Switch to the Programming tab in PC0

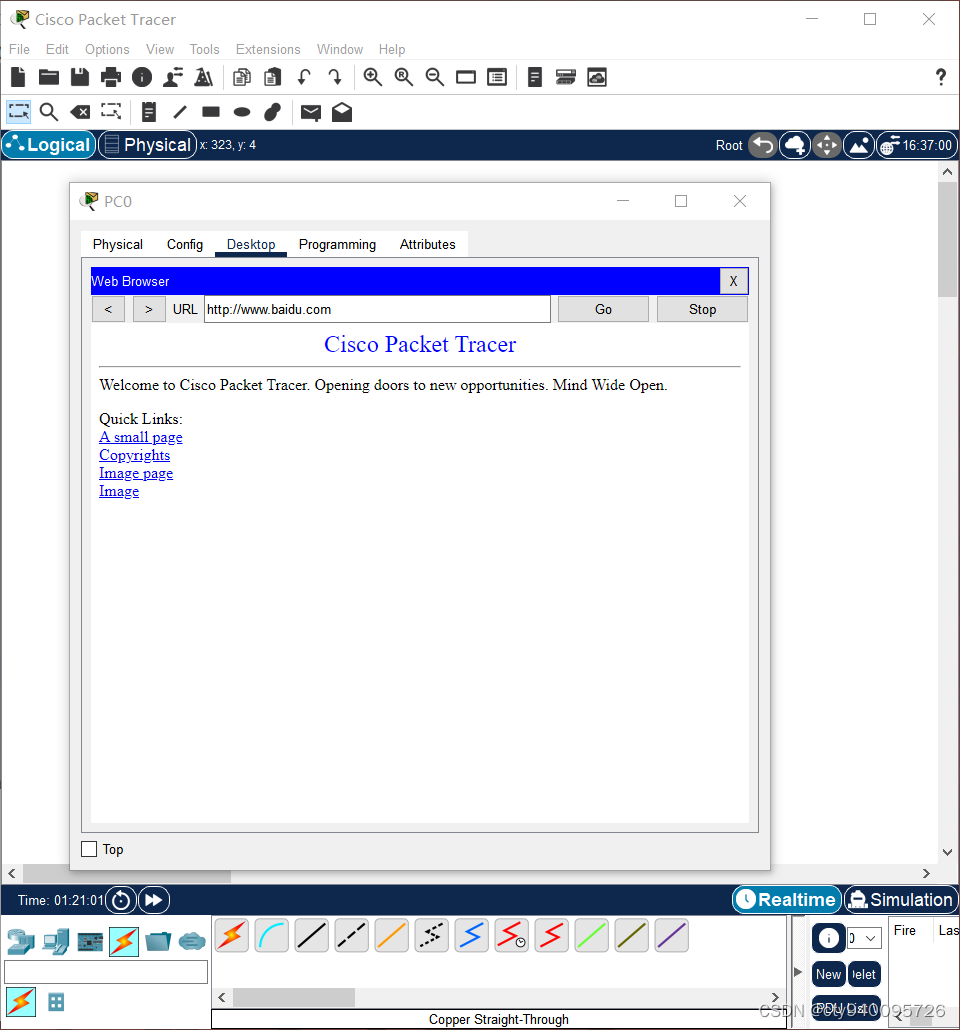point(337,244)
